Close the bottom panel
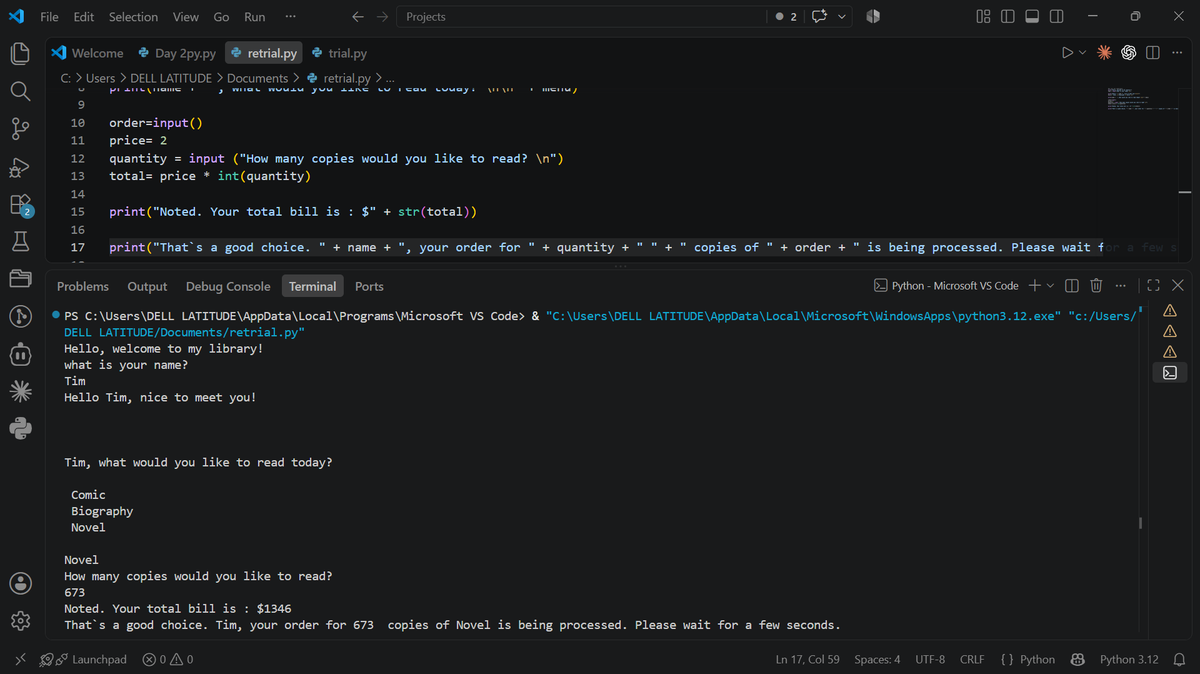The image size is (1200, 674). point(1177,286)
